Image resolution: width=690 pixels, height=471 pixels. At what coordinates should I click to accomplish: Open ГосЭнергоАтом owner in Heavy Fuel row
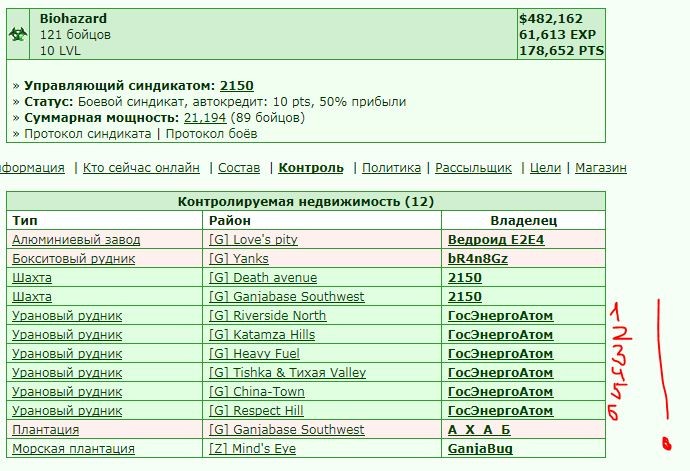500,353
